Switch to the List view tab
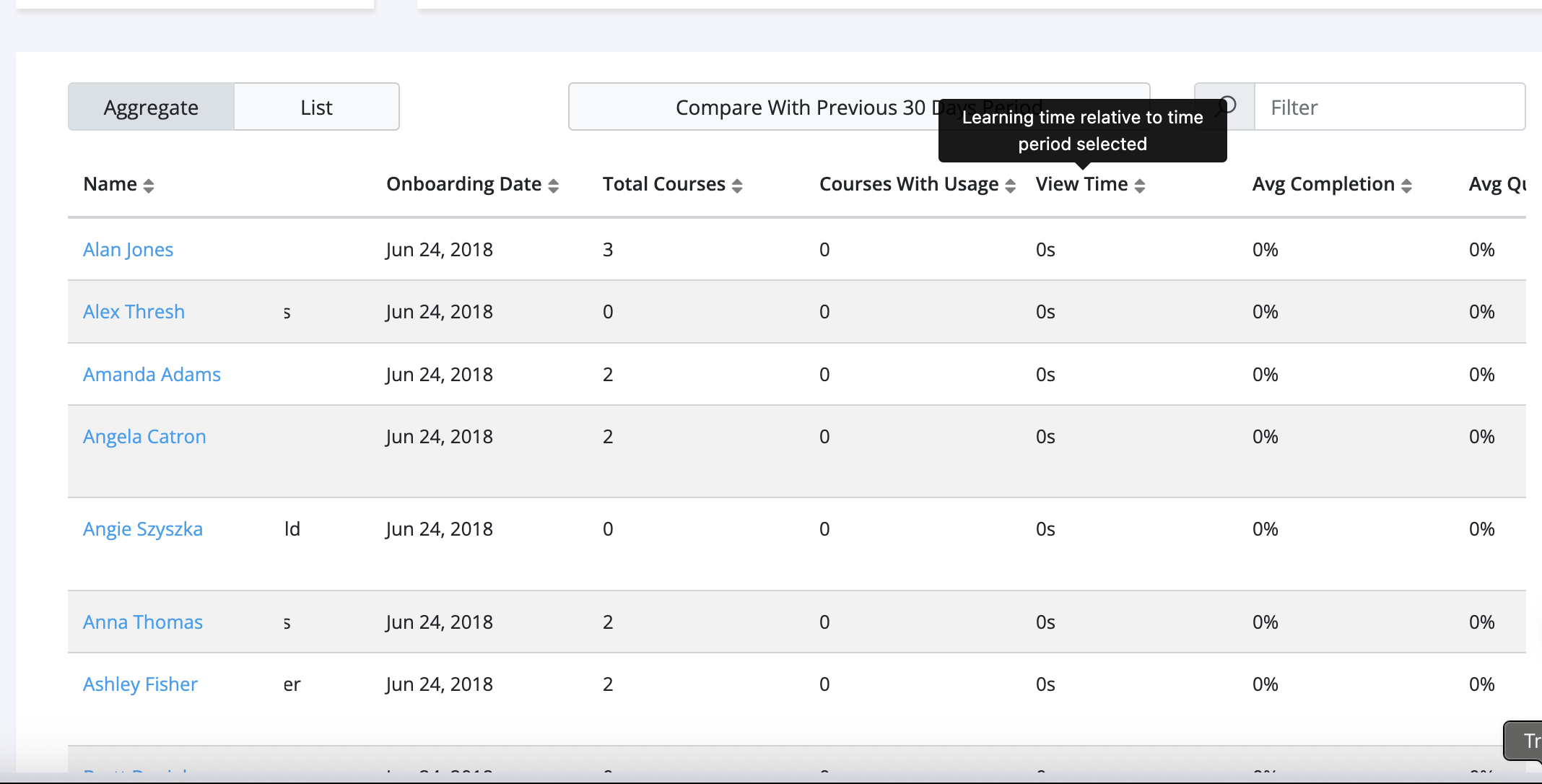Viewport: 1542px width, 784px height. (x=316, y=107)
